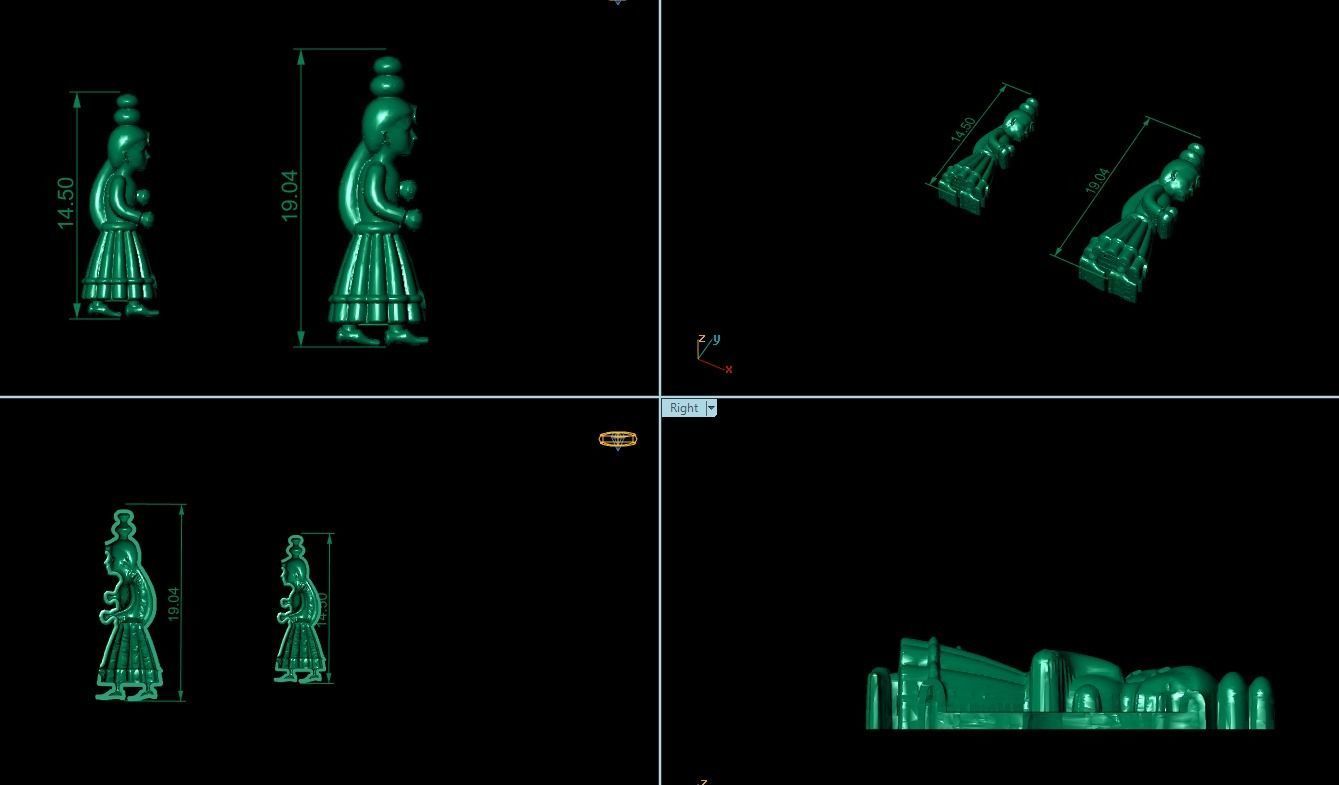Screen dimensions: 1339x785
Task: Select the 14.50 dimension label in the perspective view
Action: [962, 130]
